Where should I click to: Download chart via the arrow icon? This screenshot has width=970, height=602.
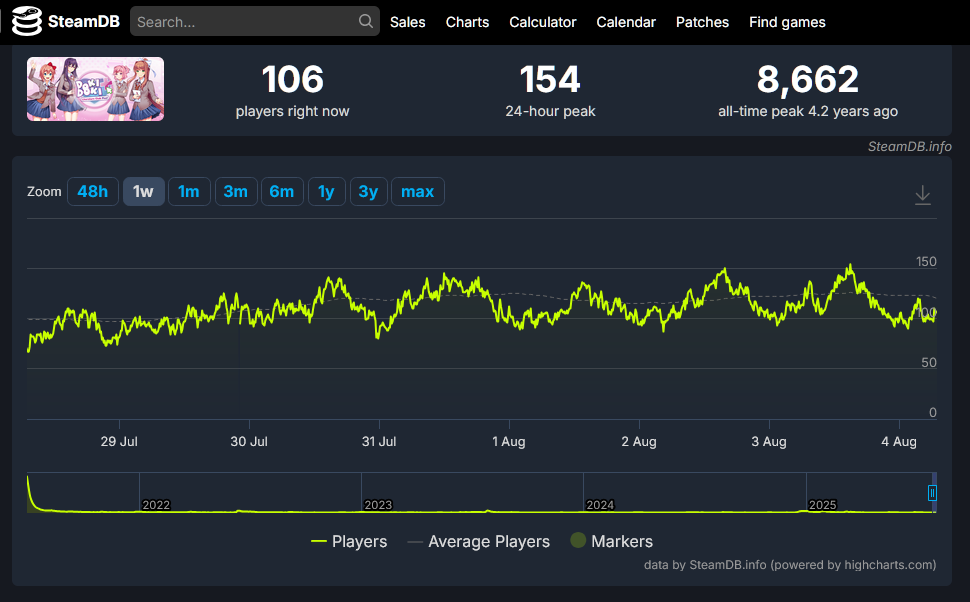coord(922,195)
